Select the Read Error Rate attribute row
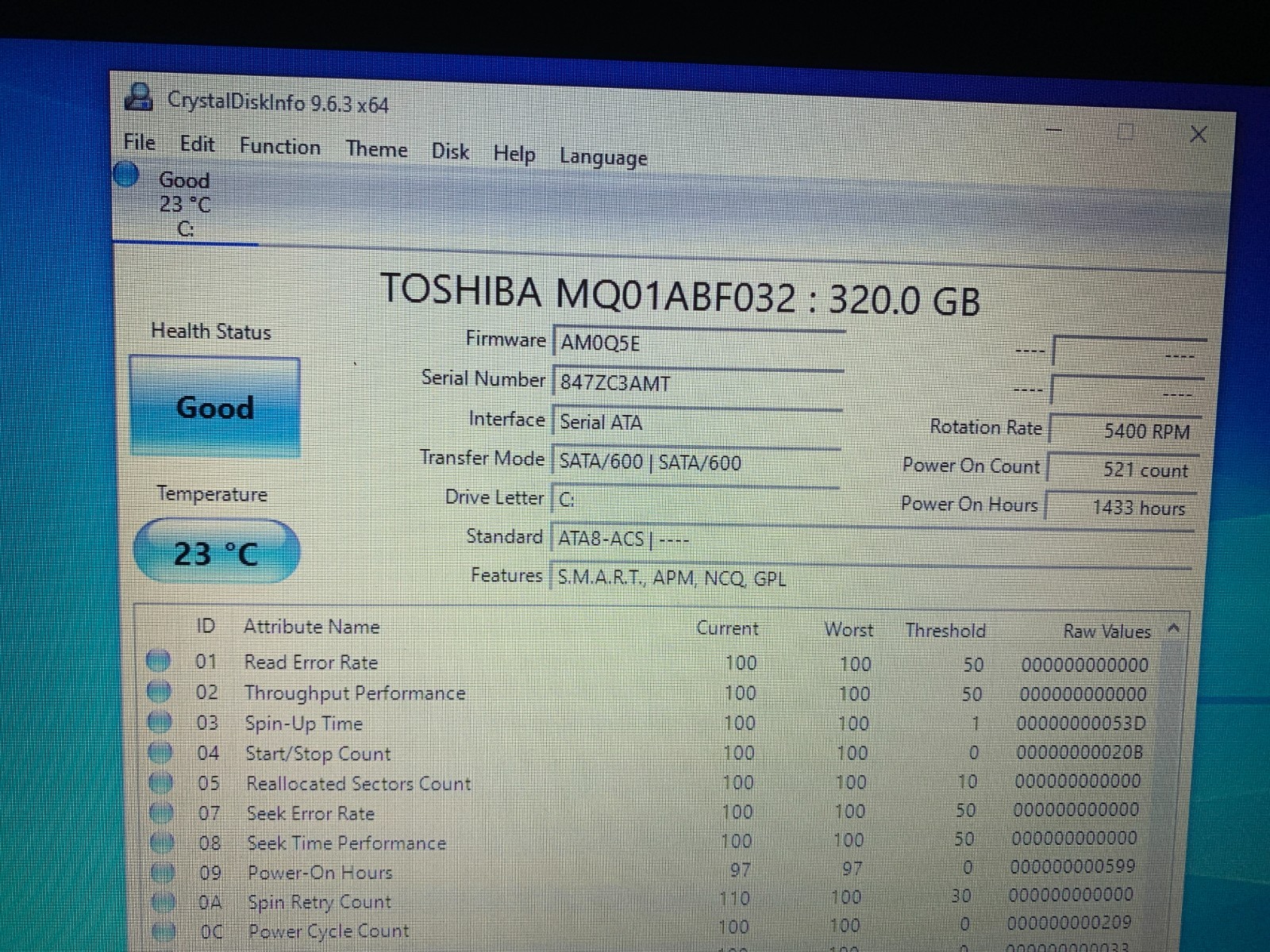The height and width of the screenshot is (952, 1270). pyautogui.click(x=648, y=663)
